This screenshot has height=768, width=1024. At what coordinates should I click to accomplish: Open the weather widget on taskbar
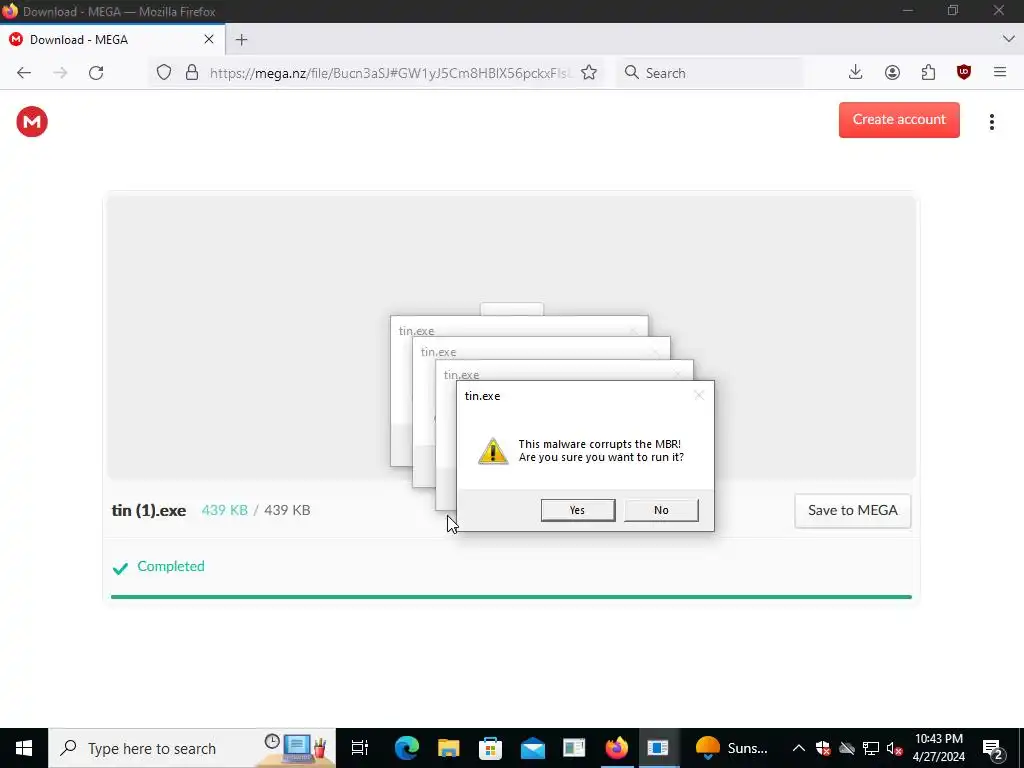732,748
